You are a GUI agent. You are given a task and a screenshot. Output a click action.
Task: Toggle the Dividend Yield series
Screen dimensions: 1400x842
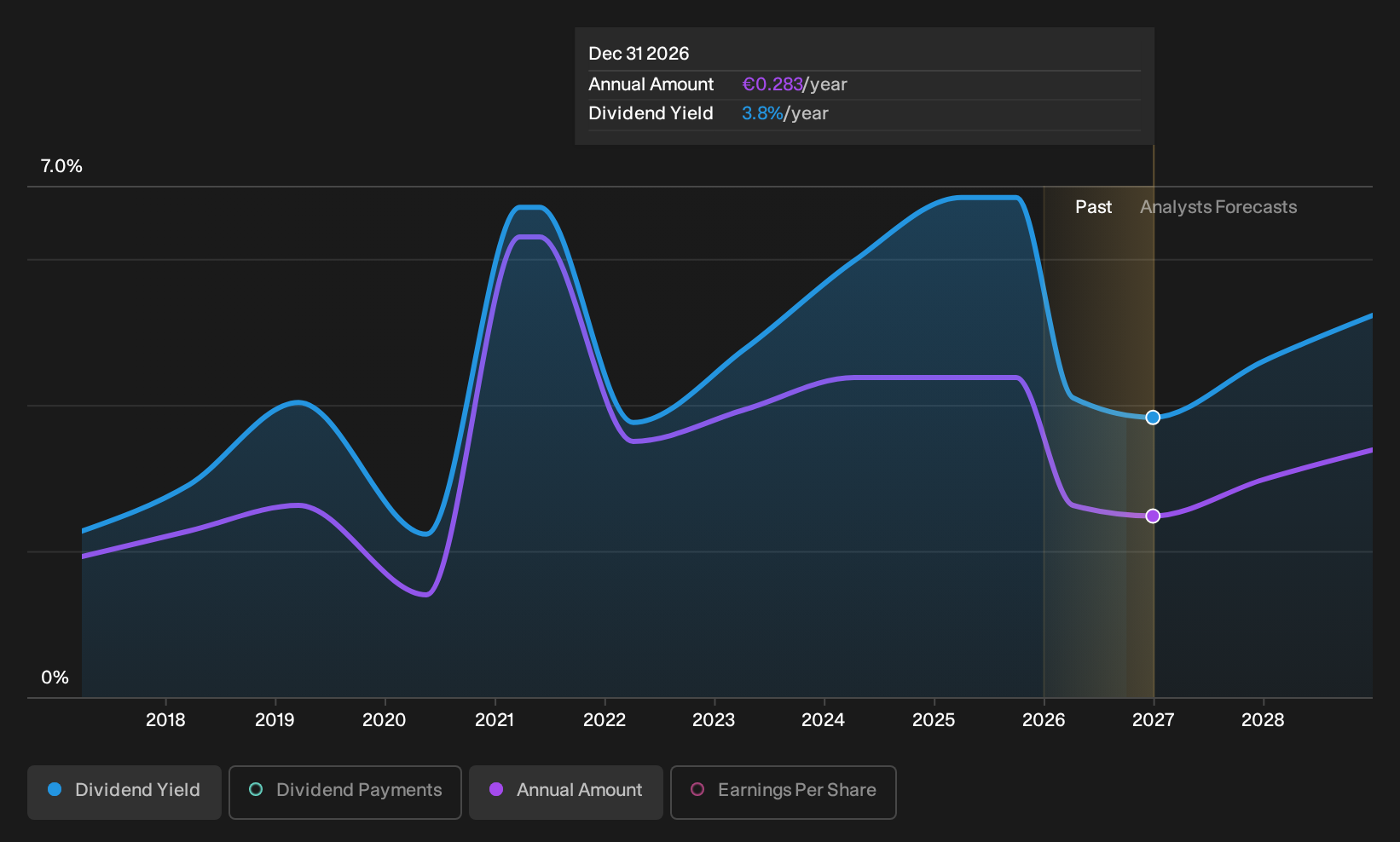pos(124,793)
